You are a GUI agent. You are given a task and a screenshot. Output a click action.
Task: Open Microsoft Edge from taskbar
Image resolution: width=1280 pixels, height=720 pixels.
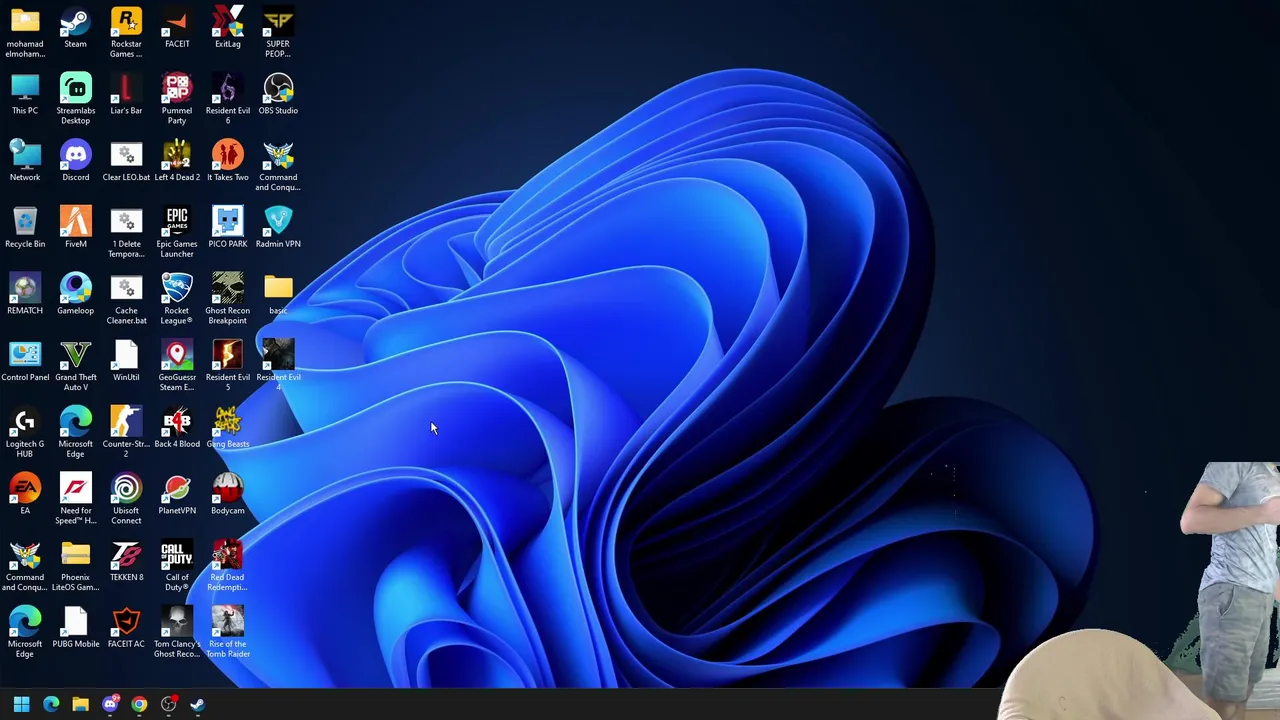coord(51,704)
